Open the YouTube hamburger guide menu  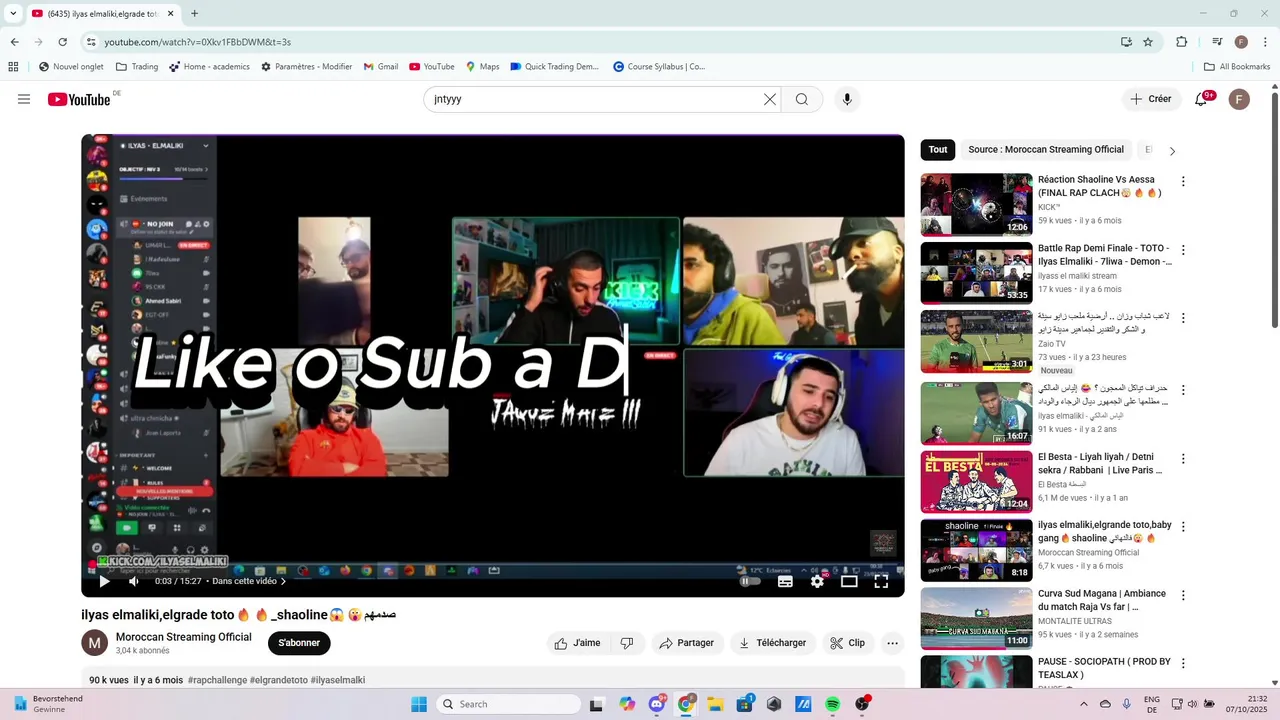(x=24, y=99)
